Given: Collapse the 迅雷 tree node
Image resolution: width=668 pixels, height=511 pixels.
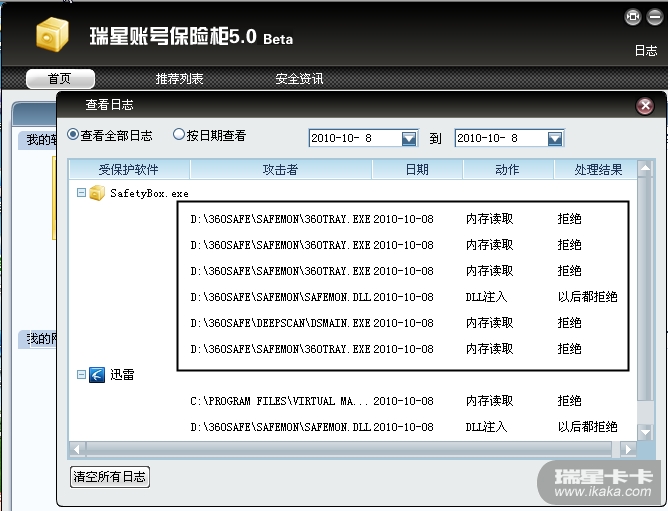Looking at the screenshot, I should coord(81,374).
